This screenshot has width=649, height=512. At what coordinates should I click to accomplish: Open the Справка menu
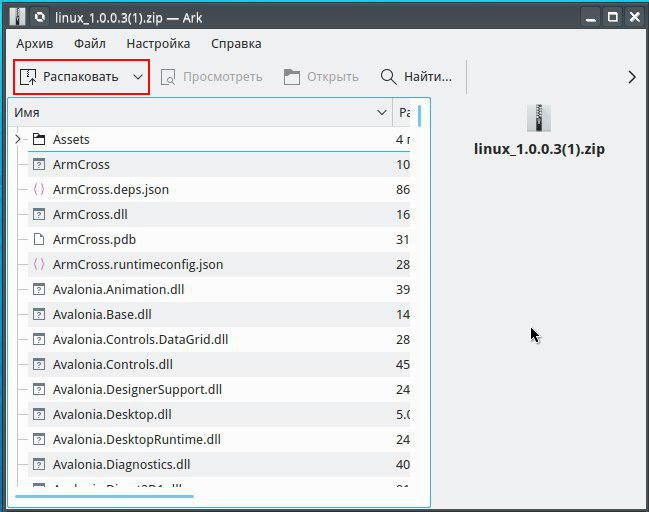tap(236, 43)
